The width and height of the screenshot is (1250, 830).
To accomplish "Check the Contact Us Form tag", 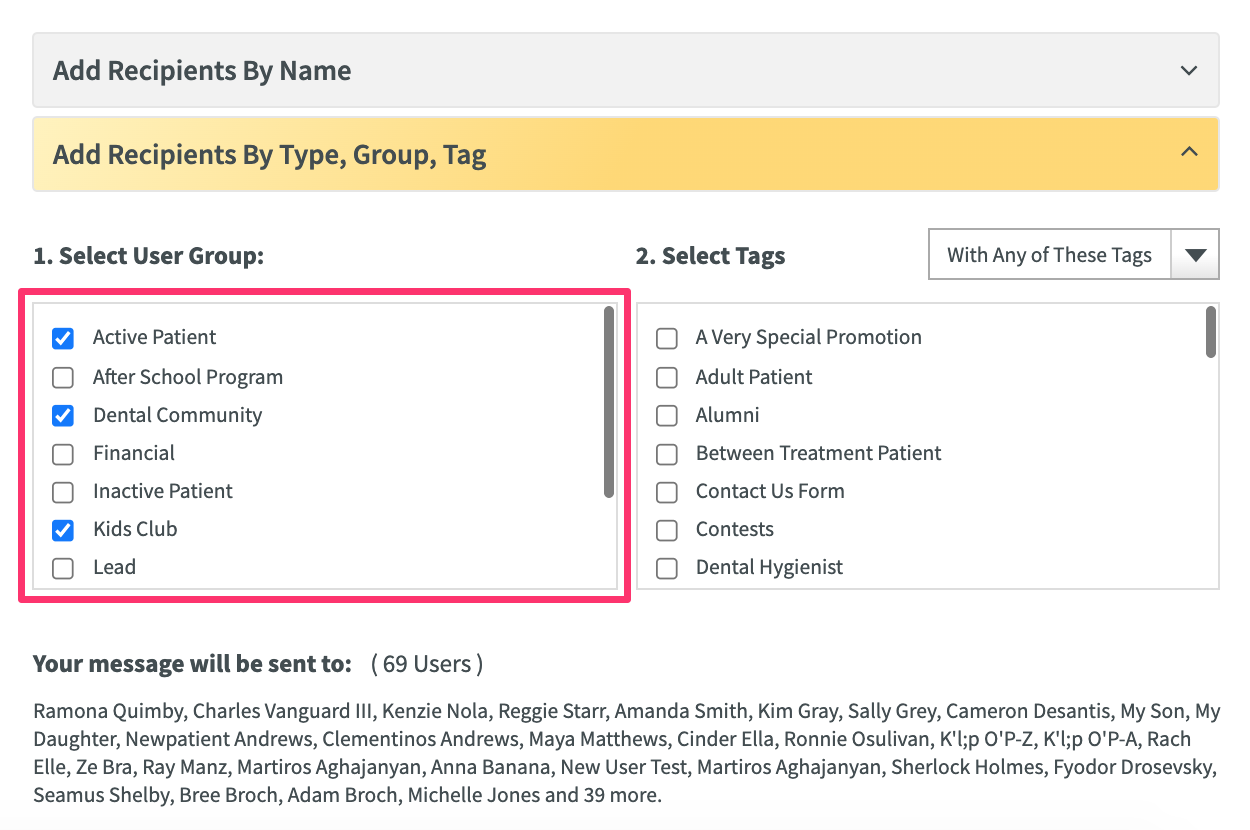I will pyautogui.click(x=666, y=492).
